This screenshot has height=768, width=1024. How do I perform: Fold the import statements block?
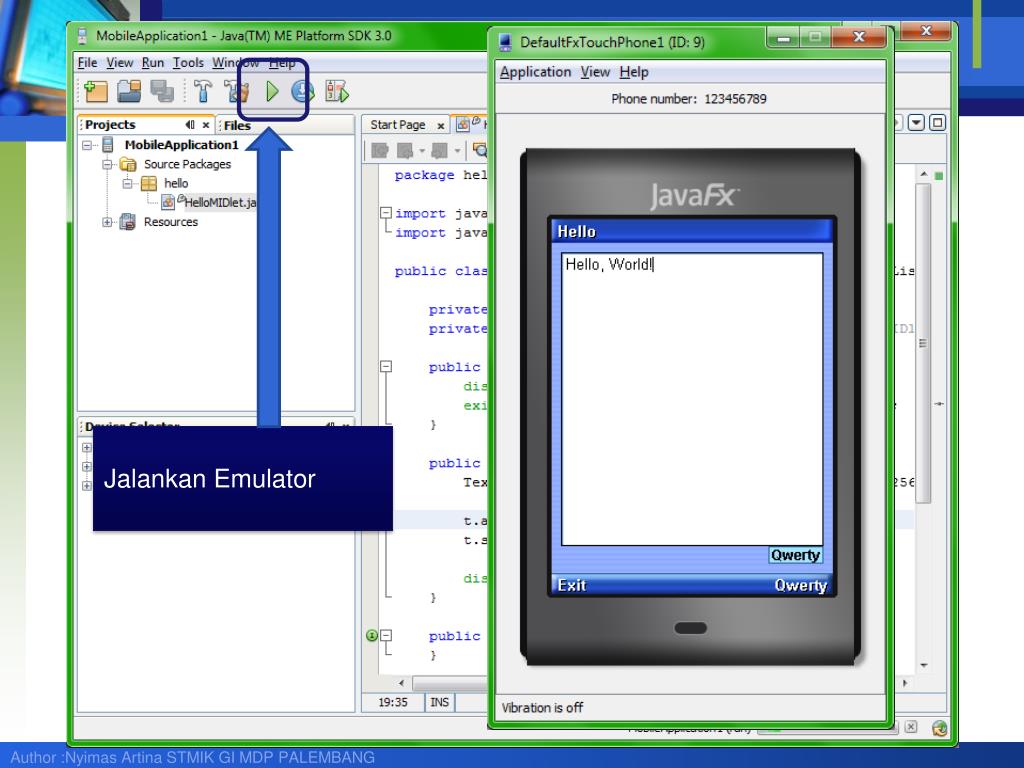(x=386, y=213)
